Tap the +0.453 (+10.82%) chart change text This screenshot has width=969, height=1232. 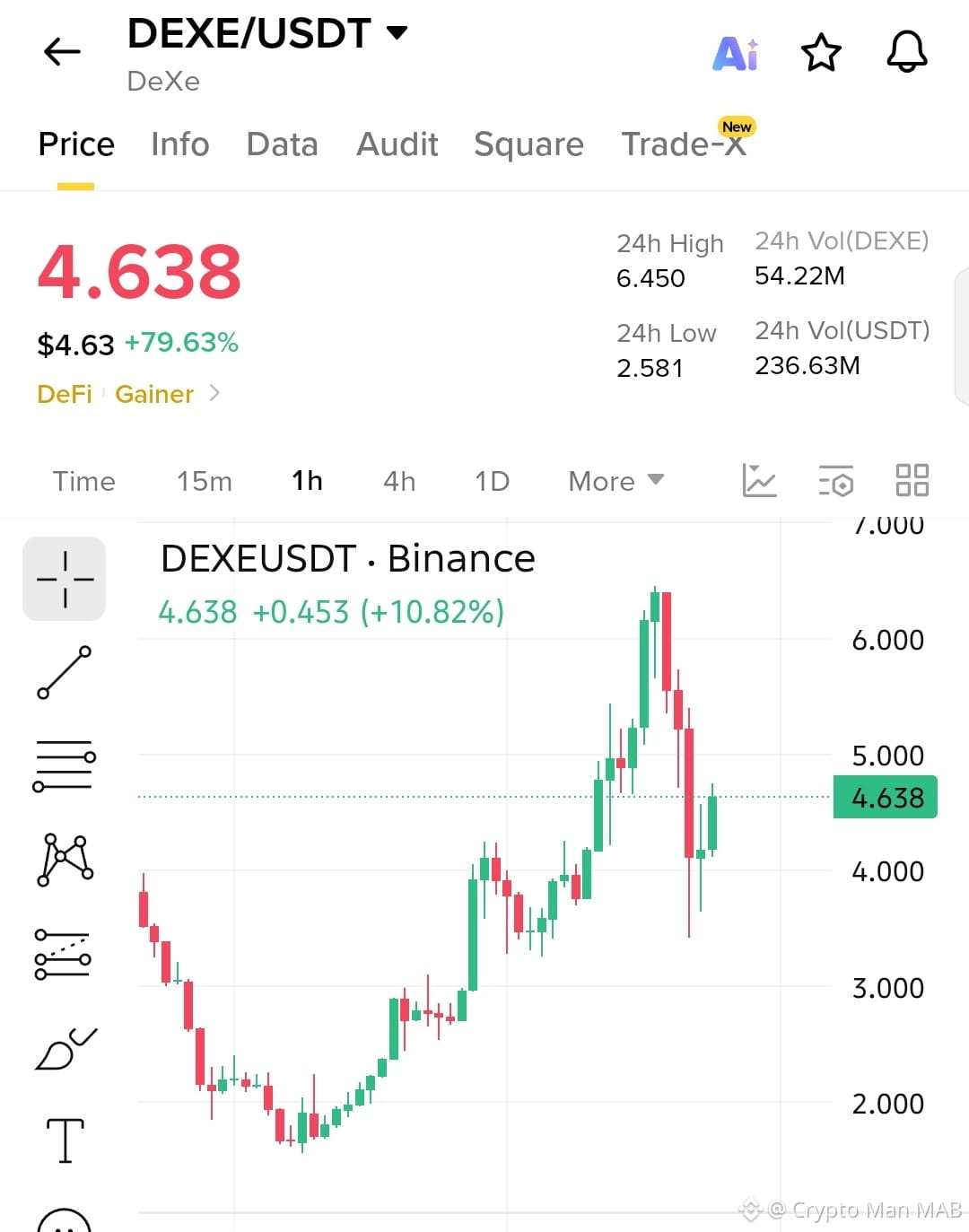(378, 612)
